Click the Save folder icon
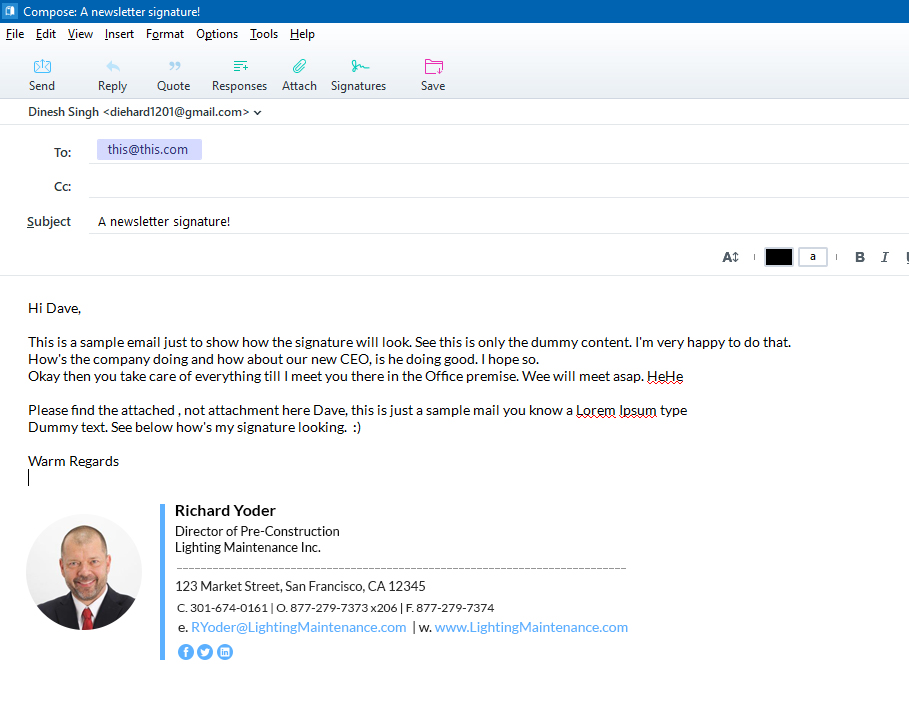 (x=433, y=66)
